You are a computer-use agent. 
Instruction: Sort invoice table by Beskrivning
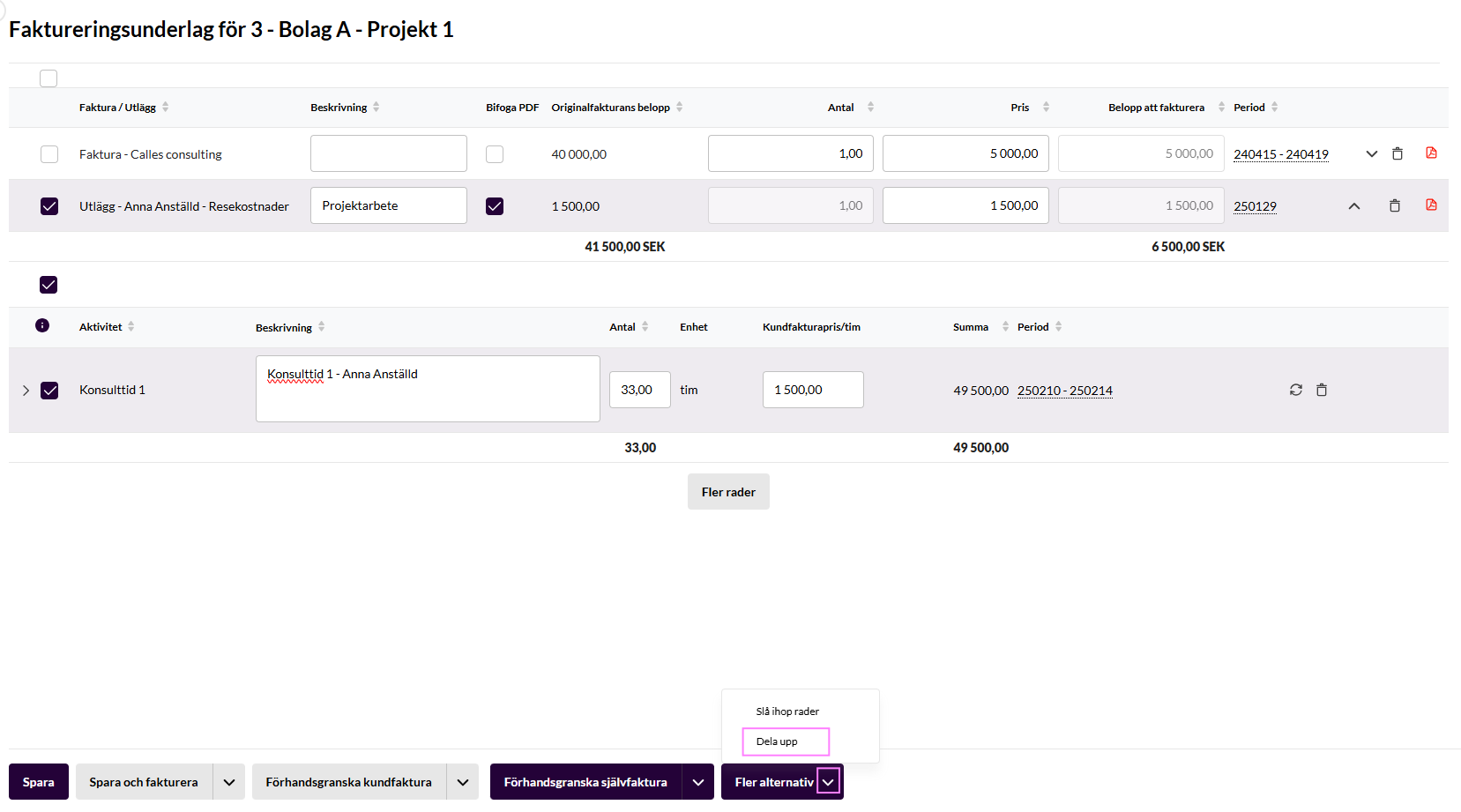coord(376,107)
